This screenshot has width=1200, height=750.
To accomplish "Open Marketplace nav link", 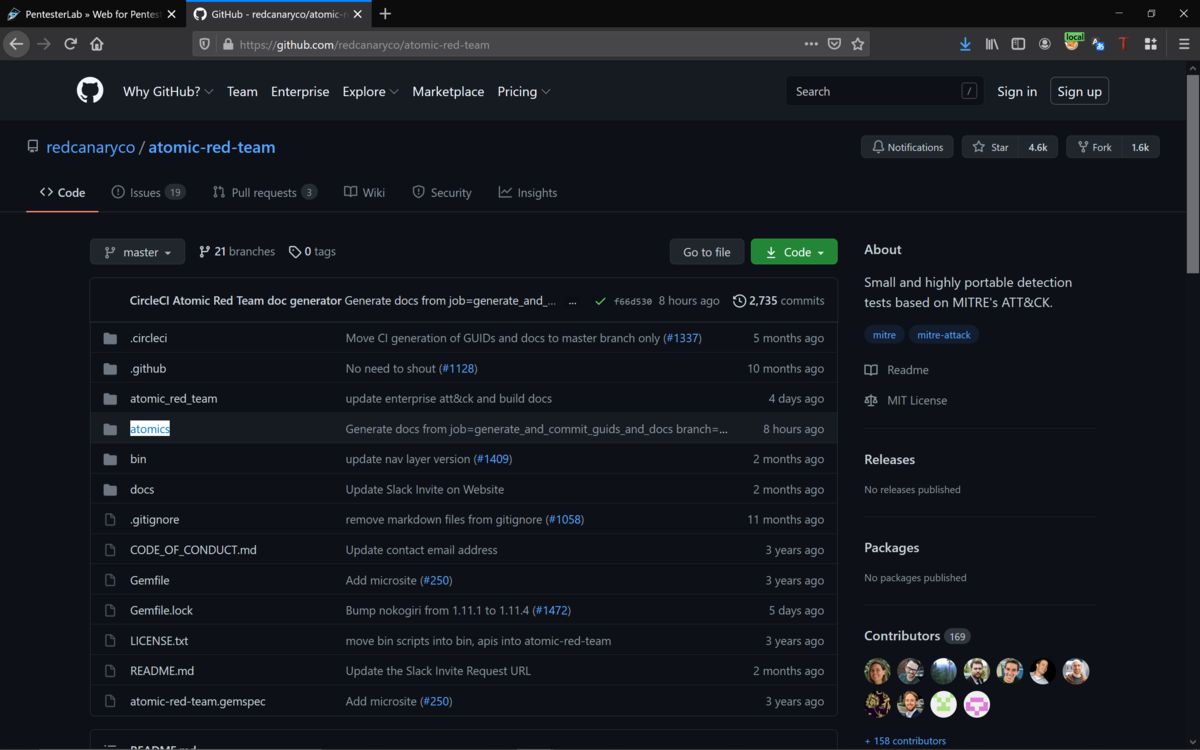I will pyautogui.click(x=448, y=91).
